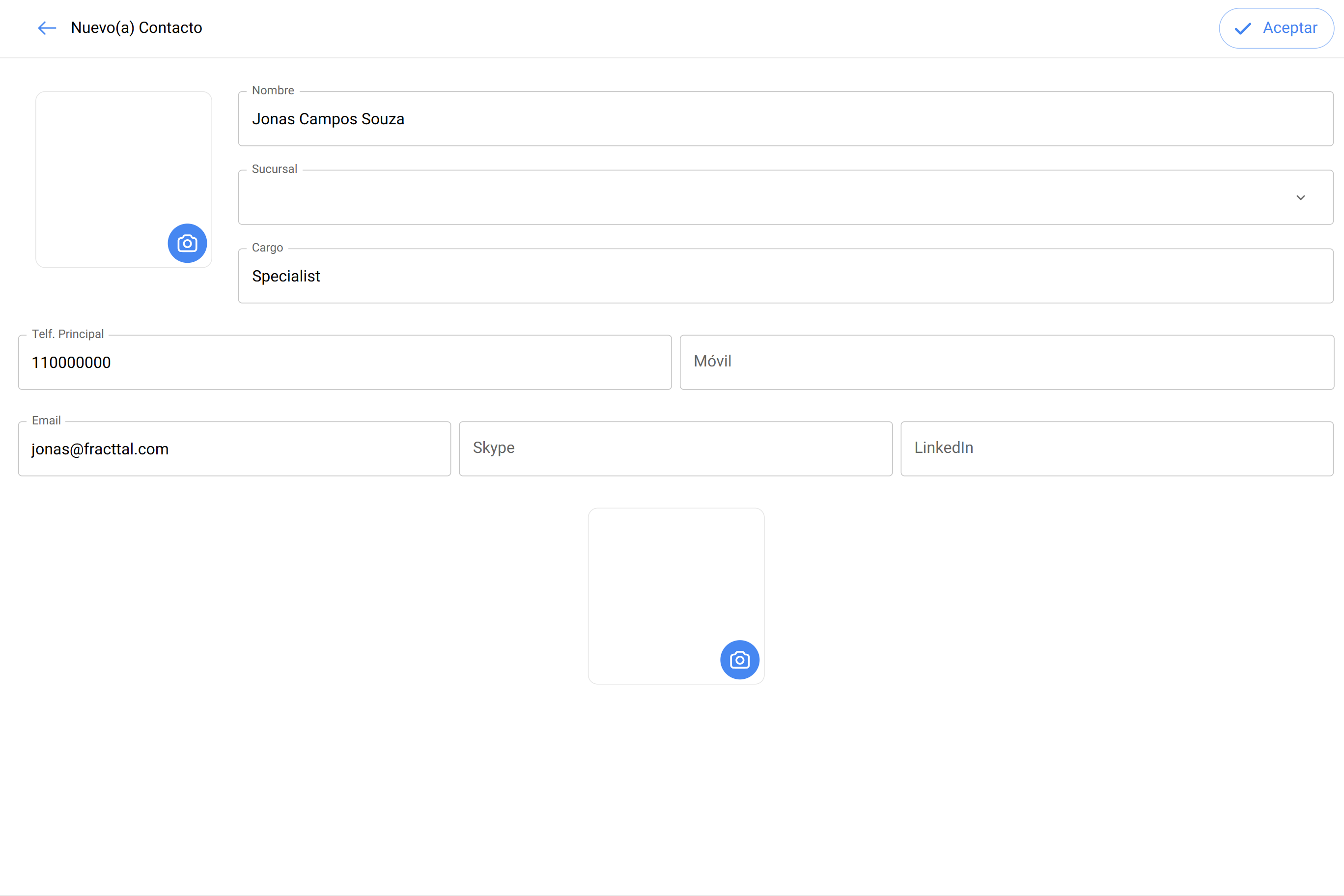Image resolution: width=1344 pixels, height=896 pixels.
Task: Click the Skype input field
Action: point(675,449)
